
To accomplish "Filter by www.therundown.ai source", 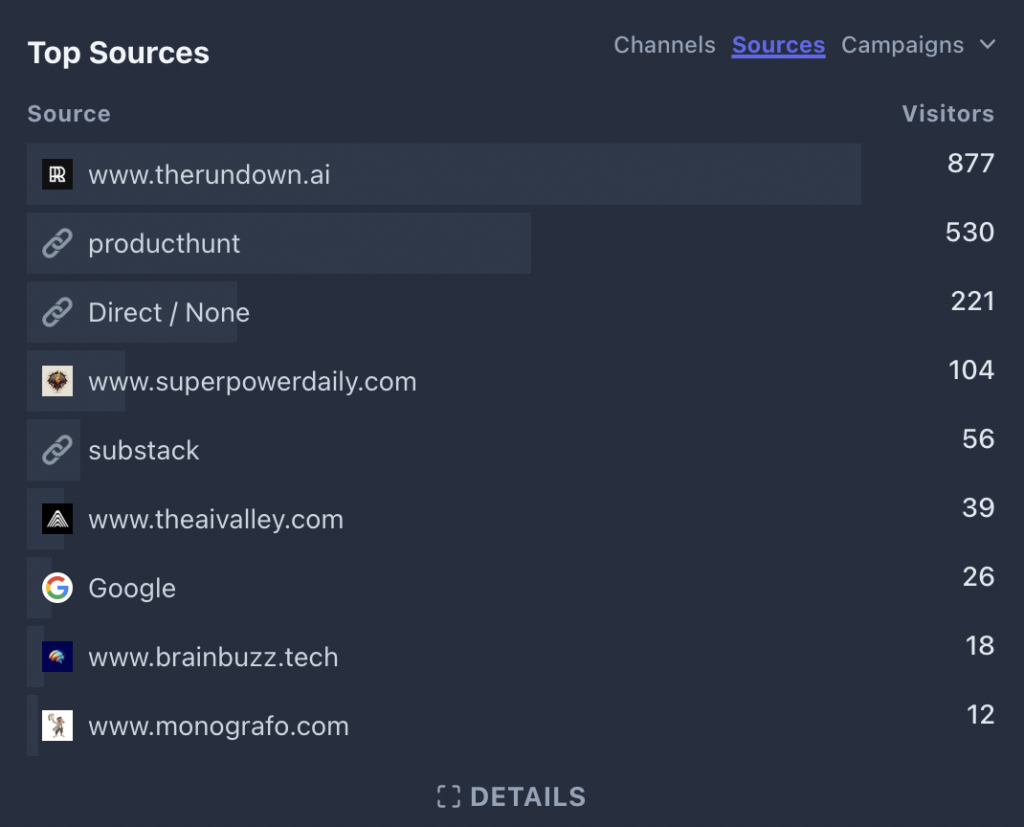I will [x=209, y=175].
